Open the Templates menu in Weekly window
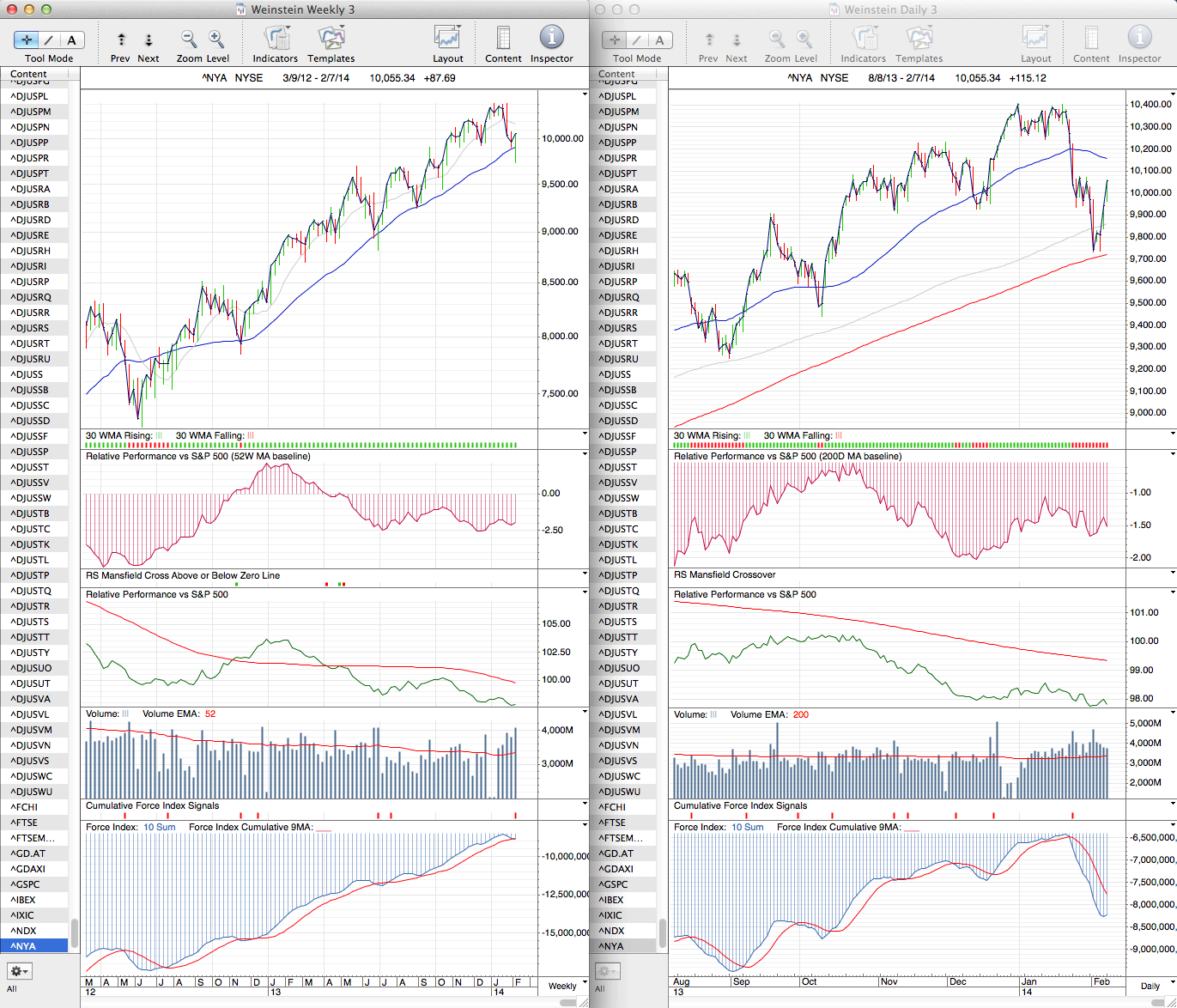Image resolution: width=1177 pixels, height=1008 pixels. [x=331, y=39]
